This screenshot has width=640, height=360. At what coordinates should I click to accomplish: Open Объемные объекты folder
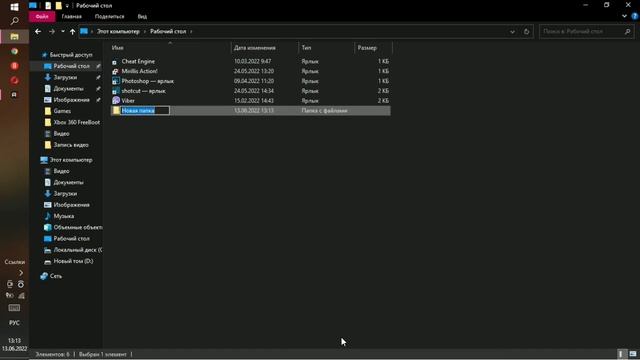point(78,227)
